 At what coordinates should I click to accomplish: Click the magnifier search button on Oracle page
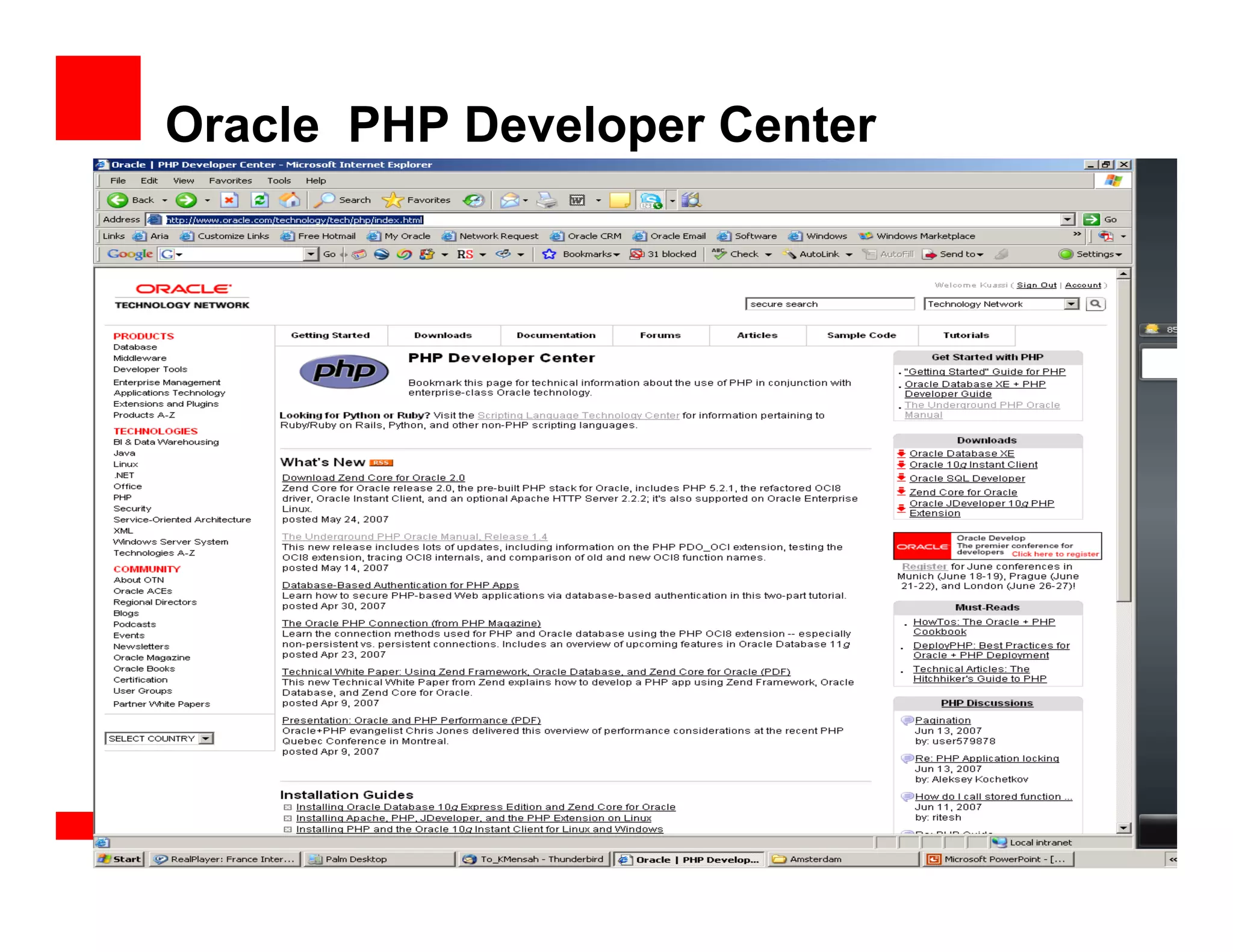(x=1096, y=304)
